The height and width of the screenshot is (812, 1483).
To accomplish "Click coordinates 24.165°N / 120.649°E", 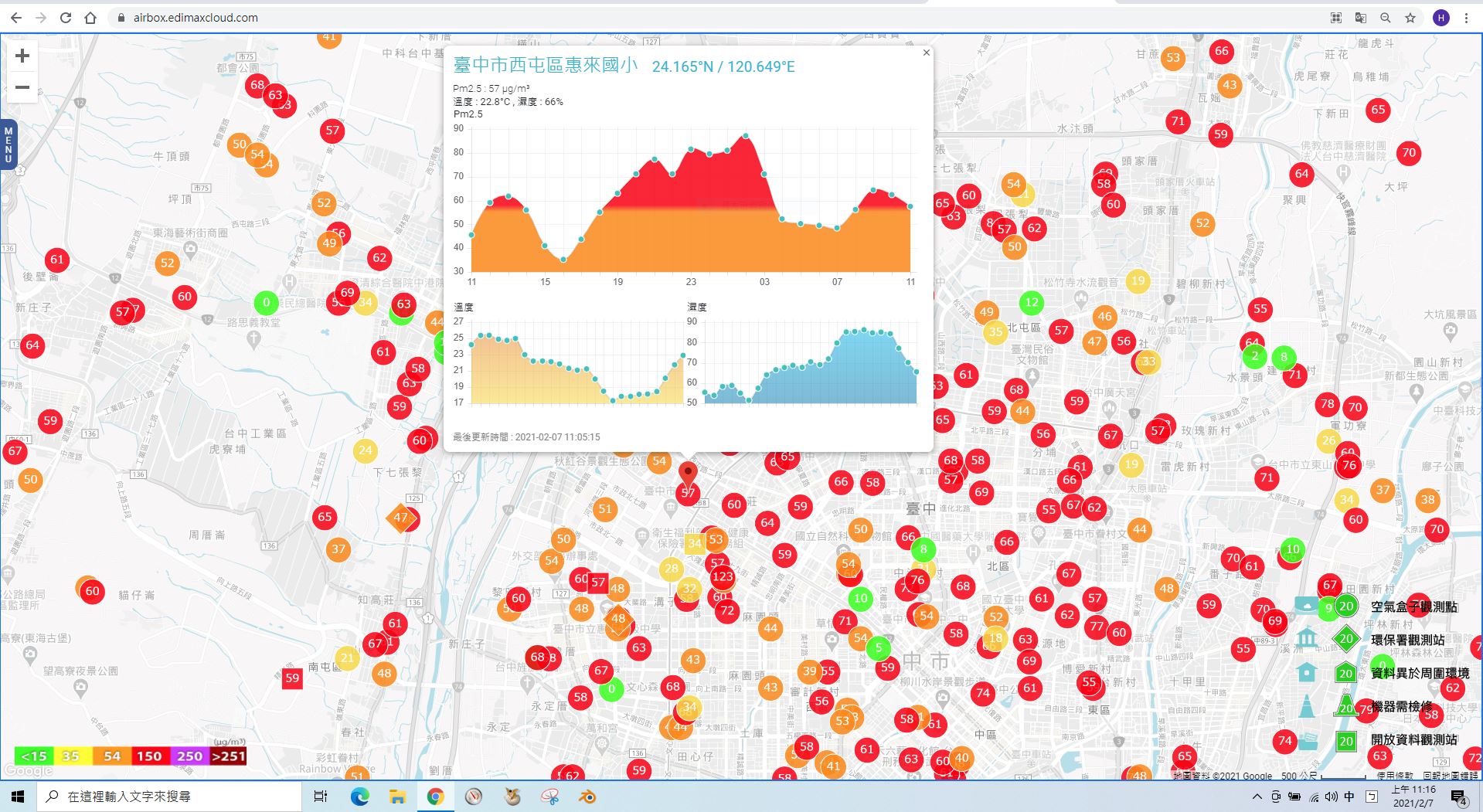I will [723, 66].
